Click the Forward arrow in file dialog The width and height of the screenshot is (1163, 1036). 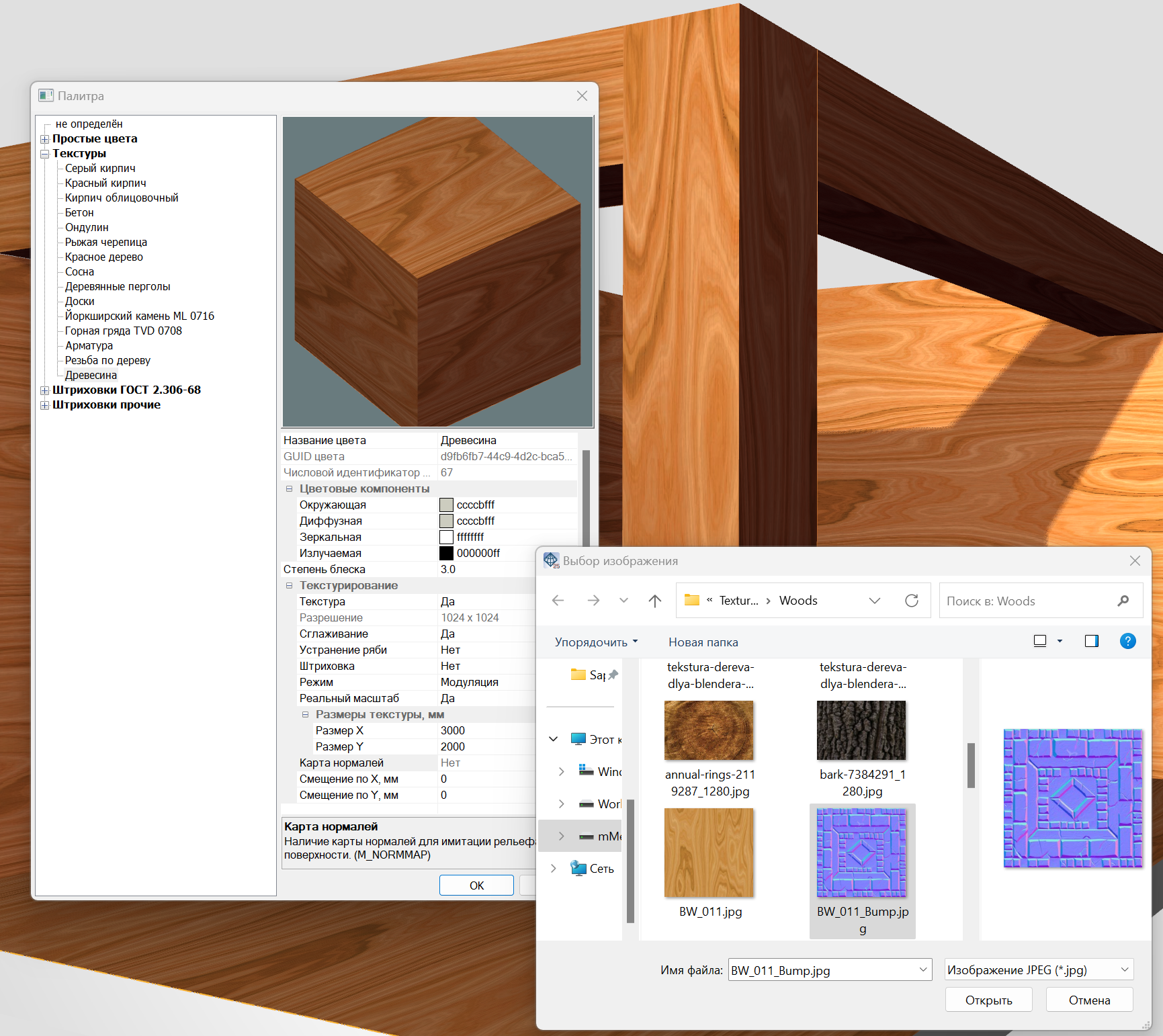[593, 601]
